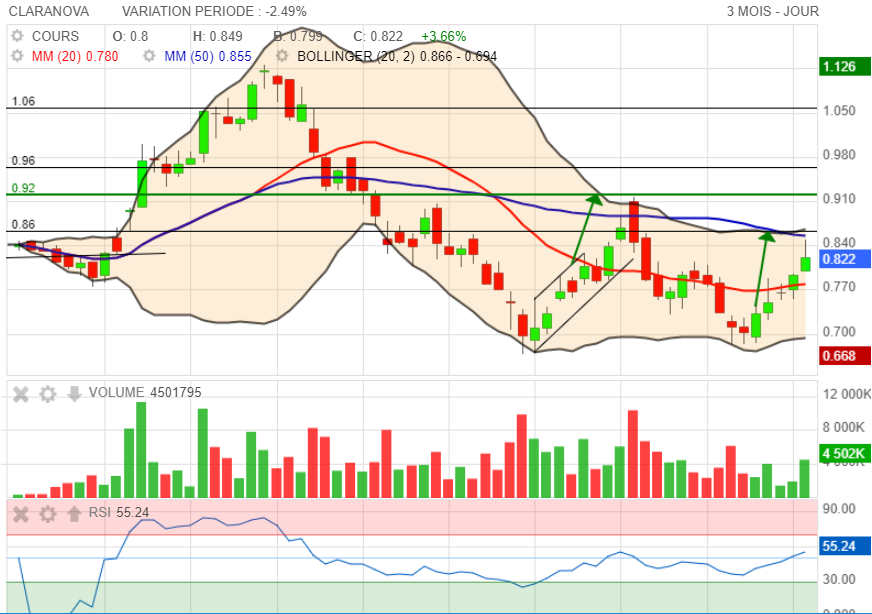The height and width of the screenshot is (614, 872).
Task: Open the RSI panel settings gear
Action: 48,514
